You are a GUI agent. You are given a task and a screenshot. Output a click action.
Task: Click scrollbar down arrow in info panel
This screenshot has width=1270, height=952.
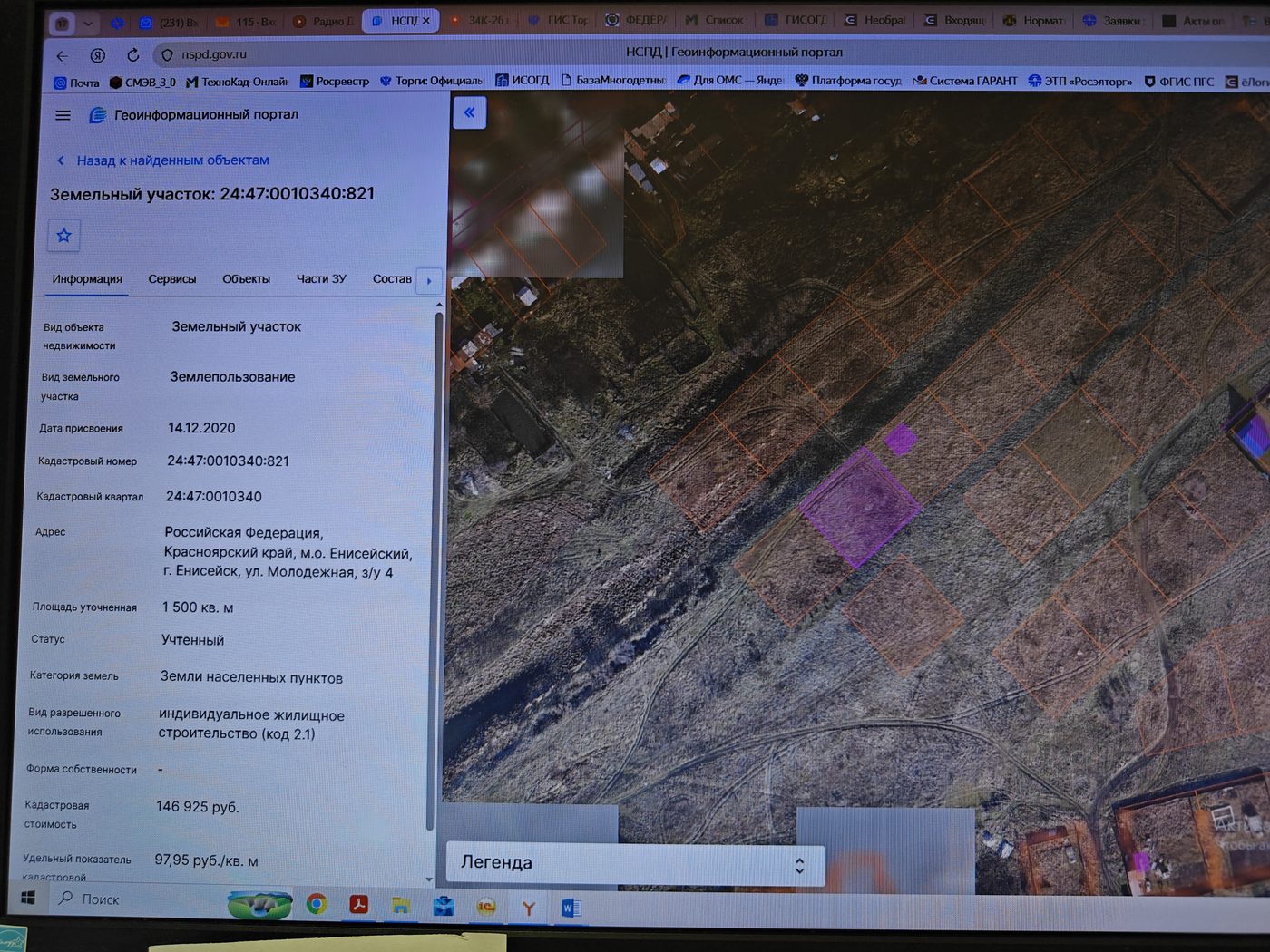(429, 879)
